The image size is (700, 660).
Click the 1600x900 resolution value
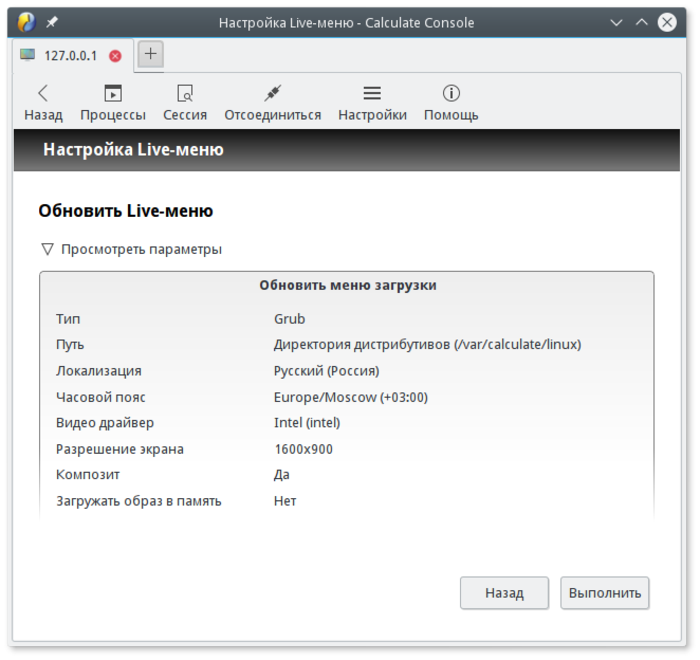coord(304,449)
